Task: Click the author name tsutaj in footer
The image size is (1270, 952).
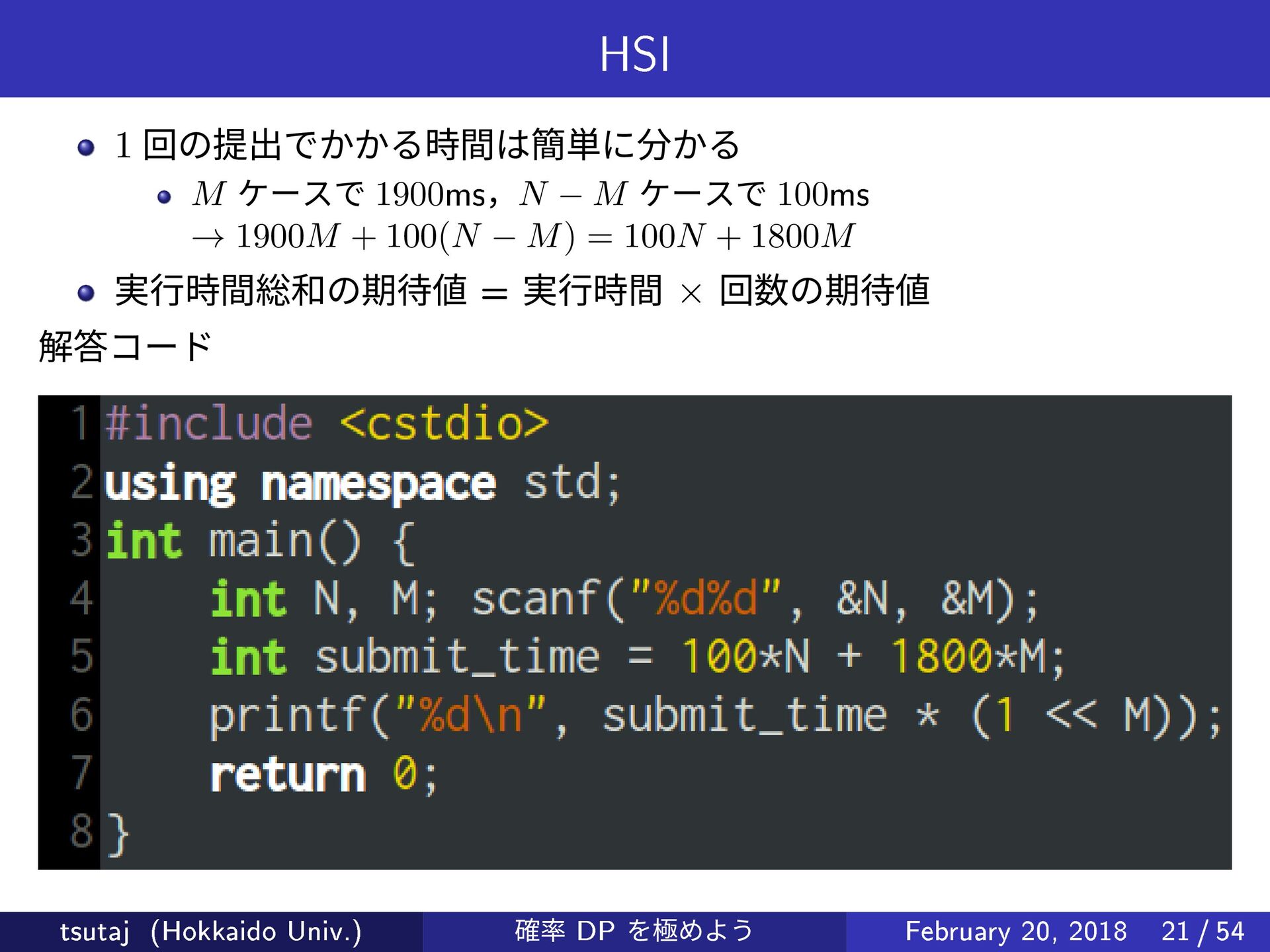Action: click(x=94, y=932)
